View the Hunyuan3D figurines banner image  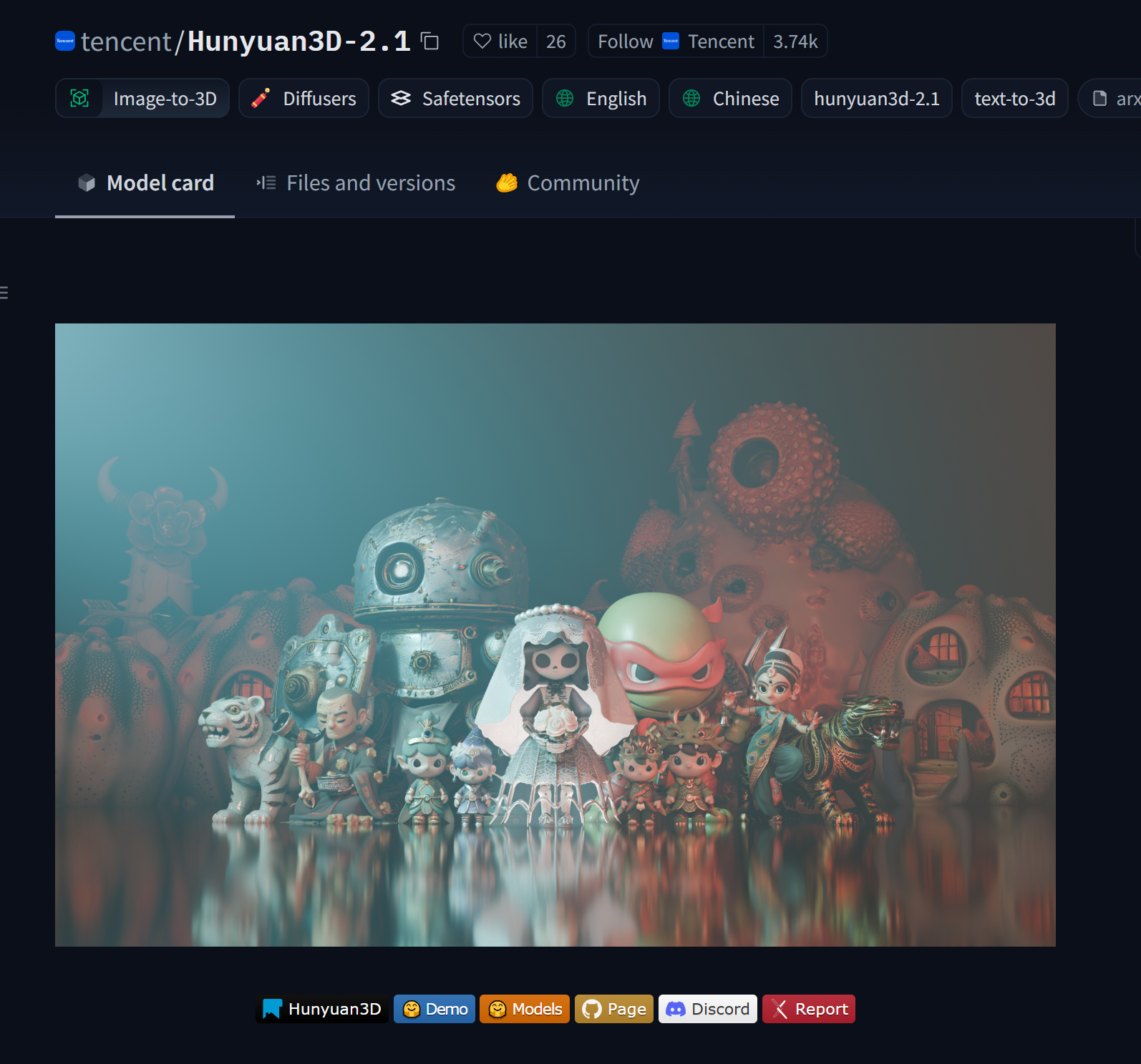tap(555, 635)
